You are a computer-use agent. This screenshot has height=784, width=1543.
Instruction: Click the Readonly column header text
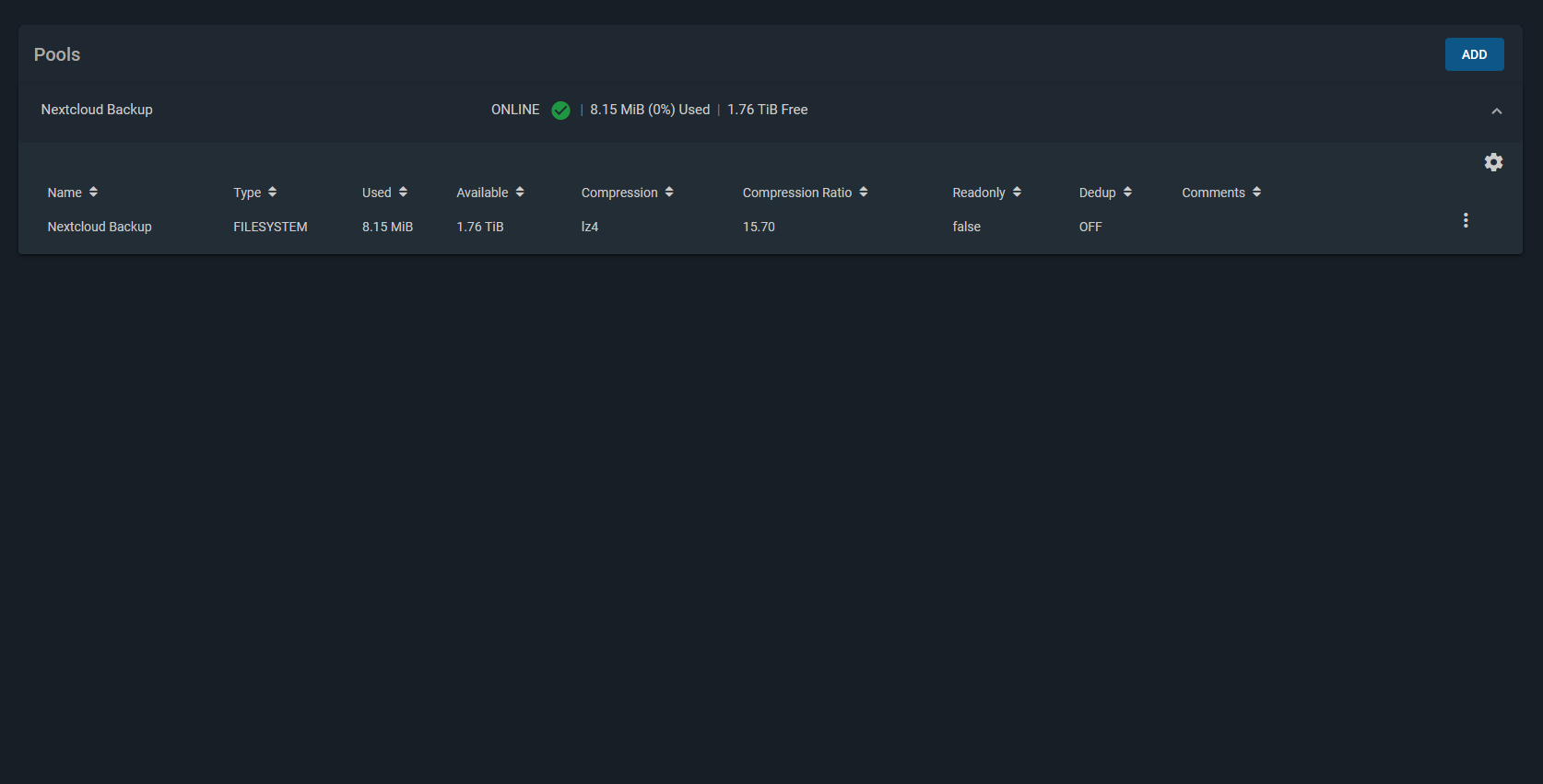coord(979,193)
